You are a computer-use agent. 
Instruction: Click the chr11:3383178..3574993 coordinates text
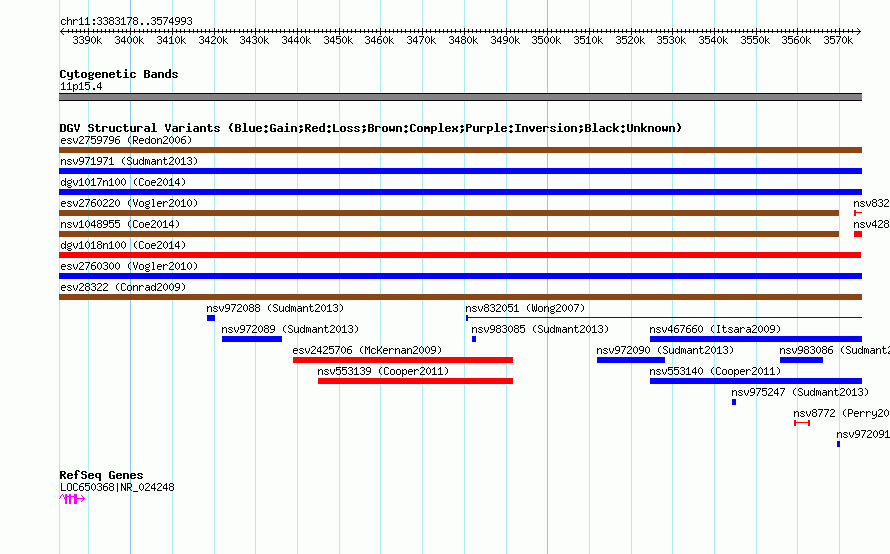127,22
